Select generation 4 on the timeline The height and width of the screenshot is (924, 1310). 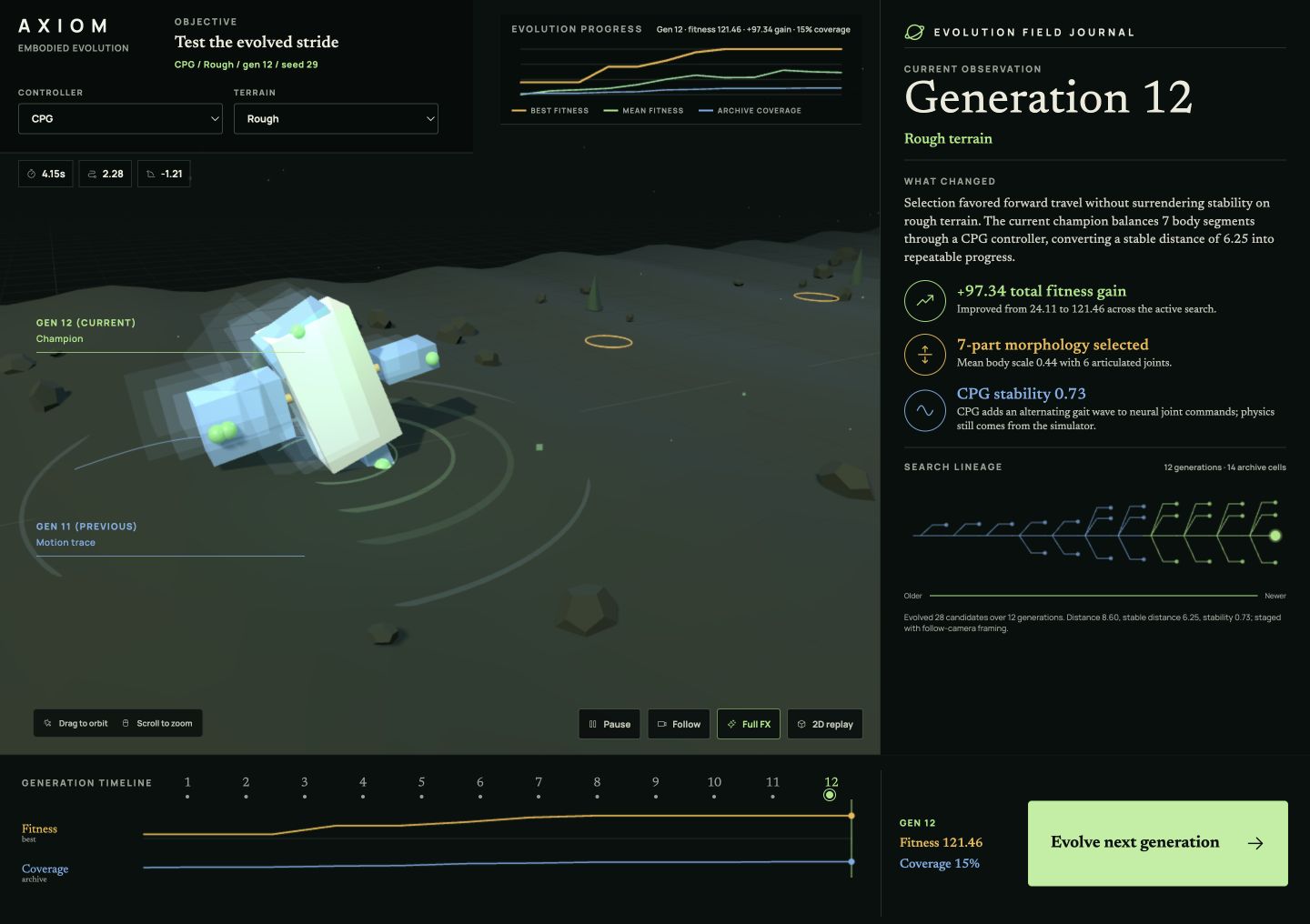coord(363,787)
